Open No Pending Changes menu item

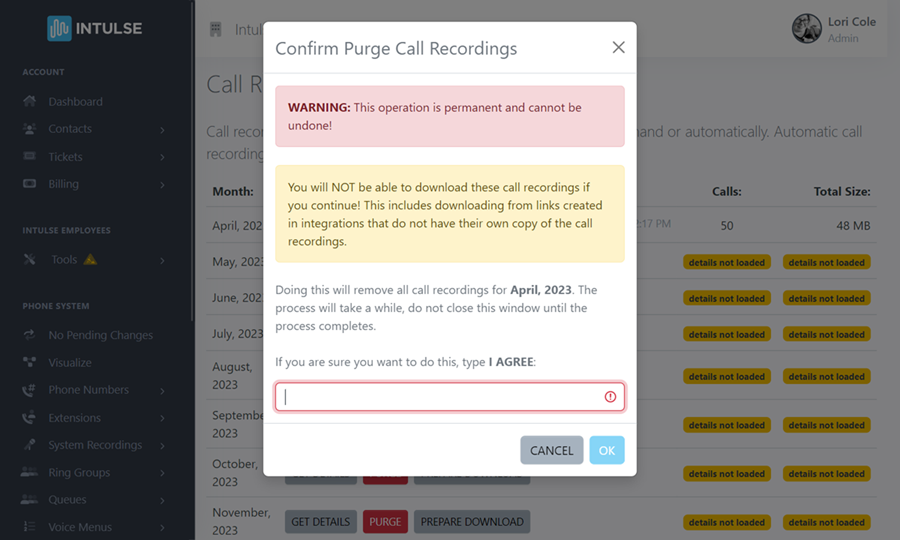click(100, 336)
